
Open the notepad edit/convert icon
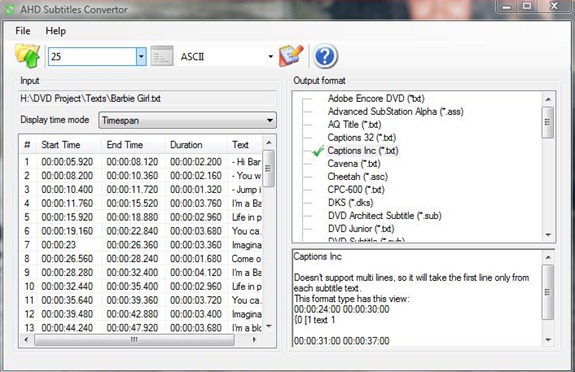[291, 55]
